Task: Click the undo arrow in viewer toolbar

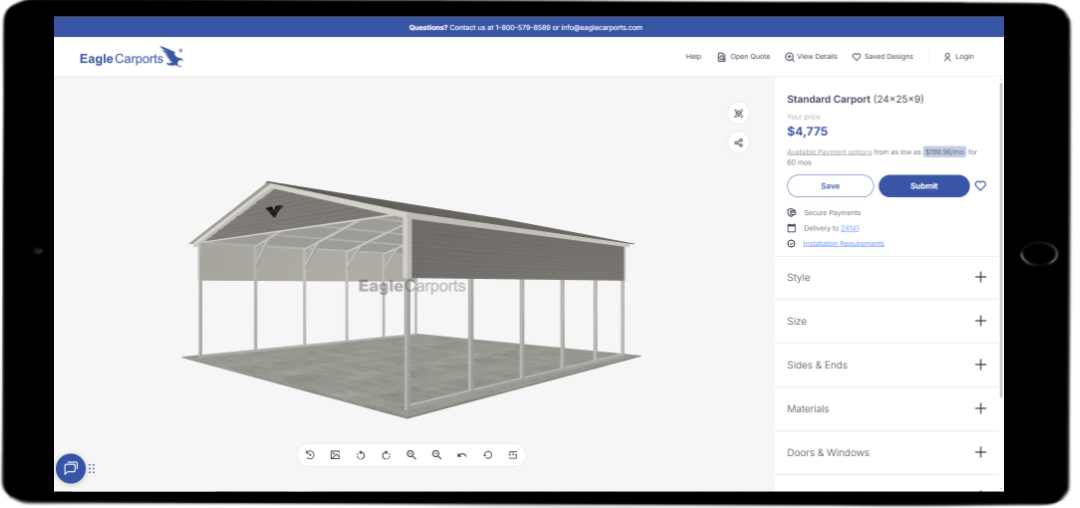Action: pyautogui.click(x=462, y=455)
